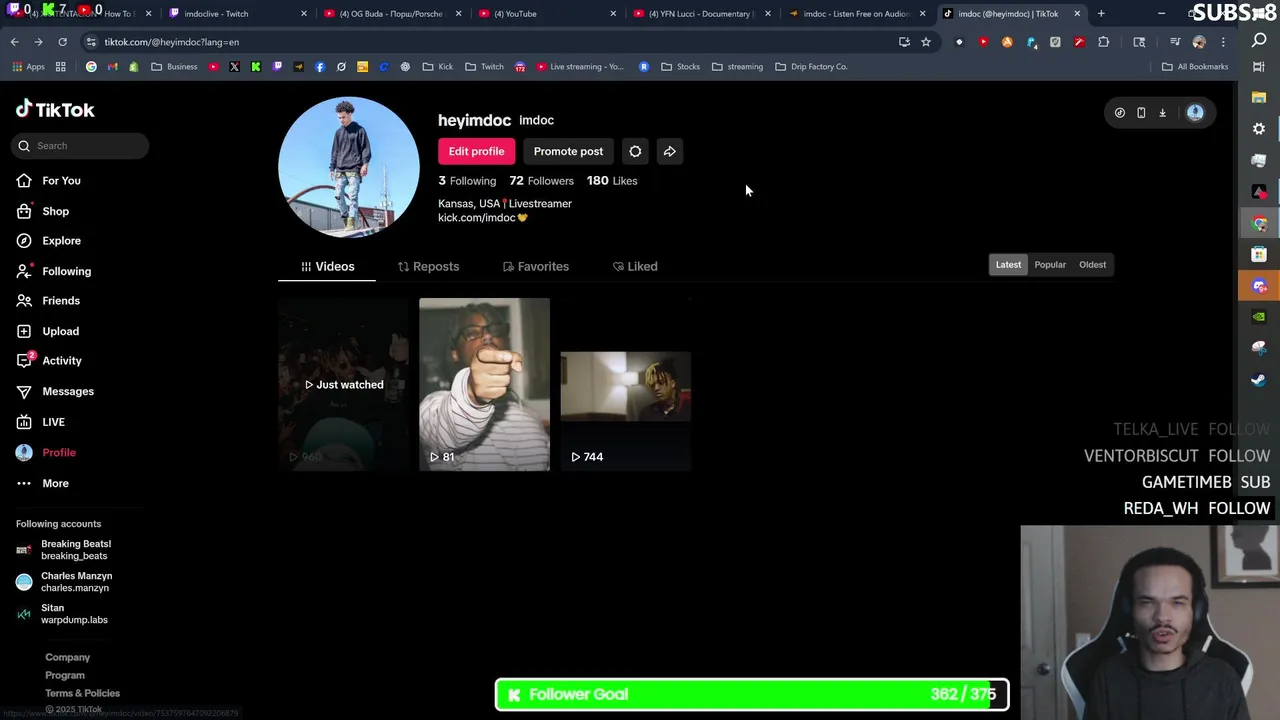Open Chrome three-dot menu

point(1223,42)
